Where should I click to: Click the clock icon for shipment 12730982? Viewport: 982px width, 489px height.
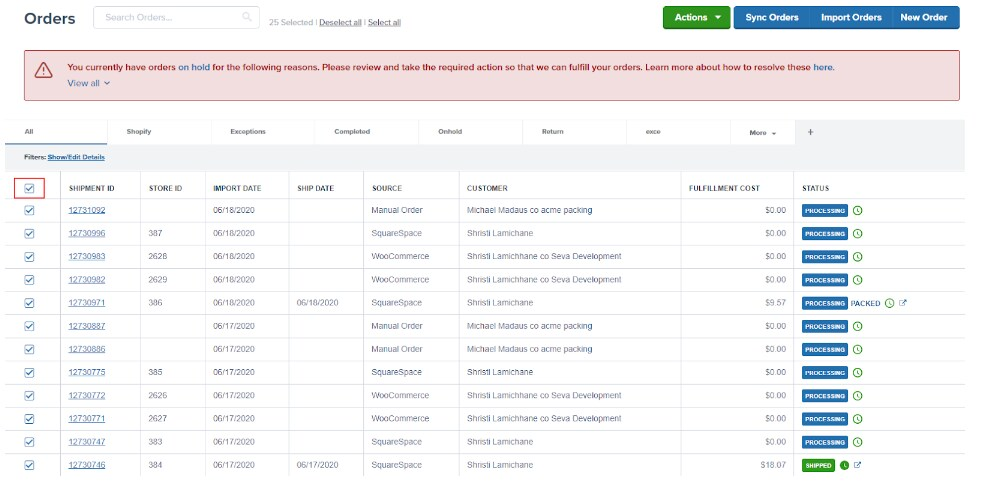857,280
